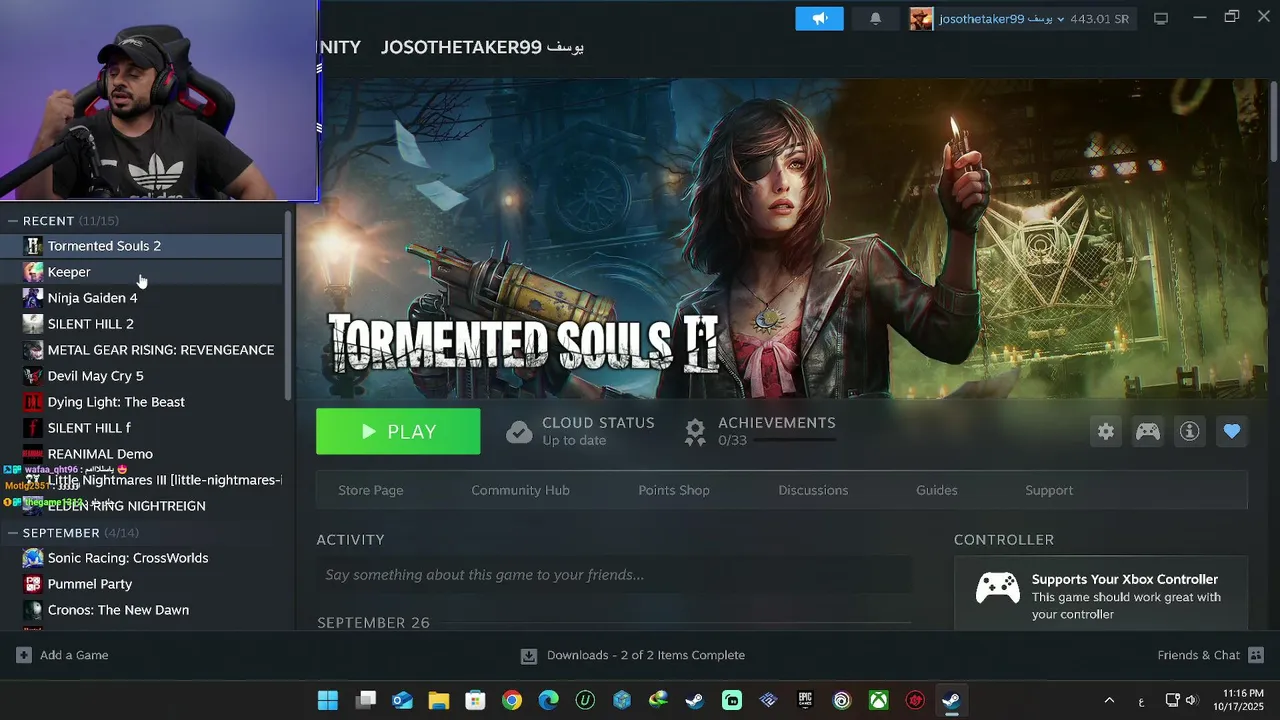
Task: Collapse the SEPTEMBER games category
Action: click(14, 533)
